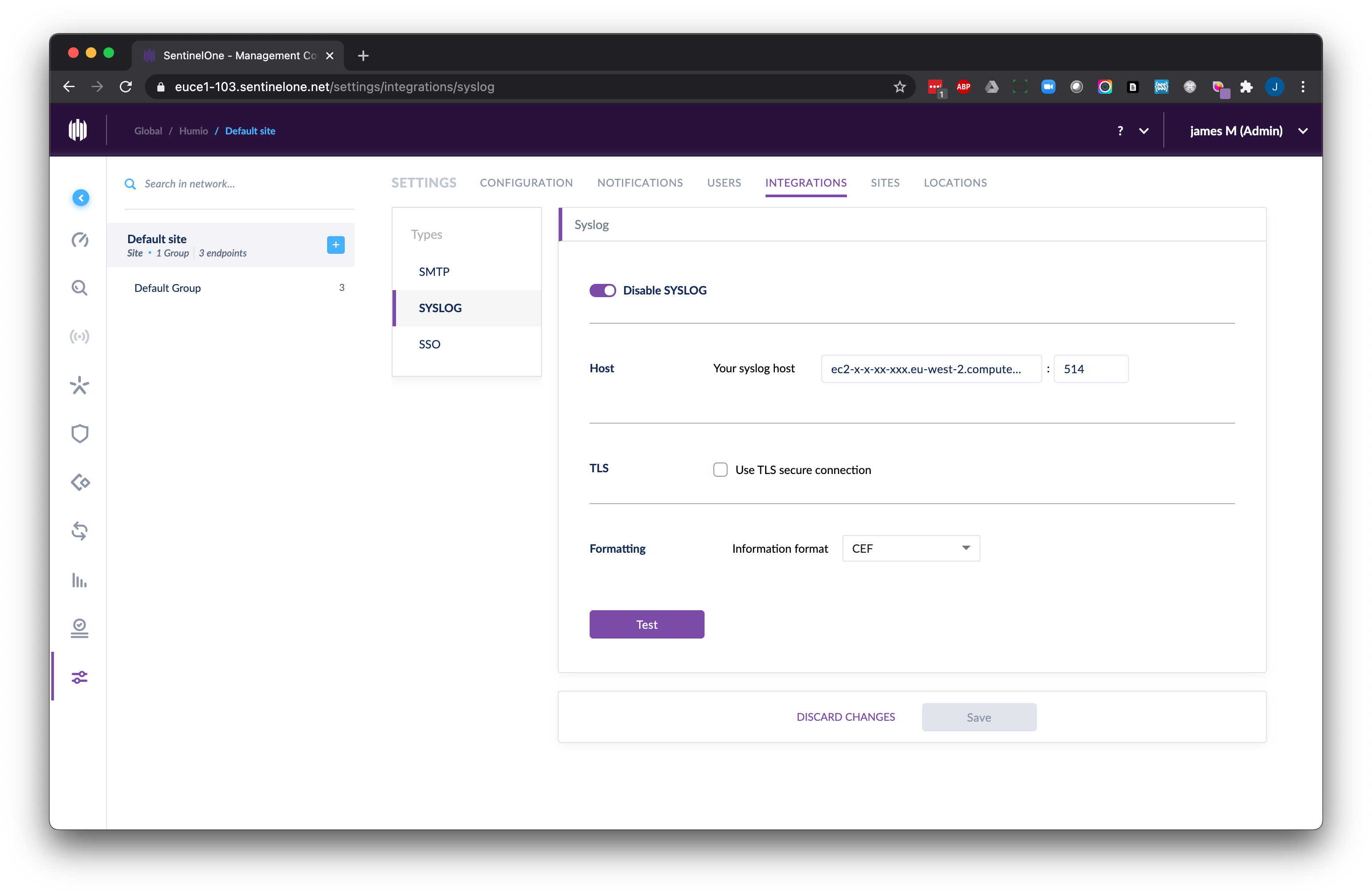The width and height of the screenshot is (1372, 895).
Task: Select Default Group in the site tree
Action: click(167, 288)
